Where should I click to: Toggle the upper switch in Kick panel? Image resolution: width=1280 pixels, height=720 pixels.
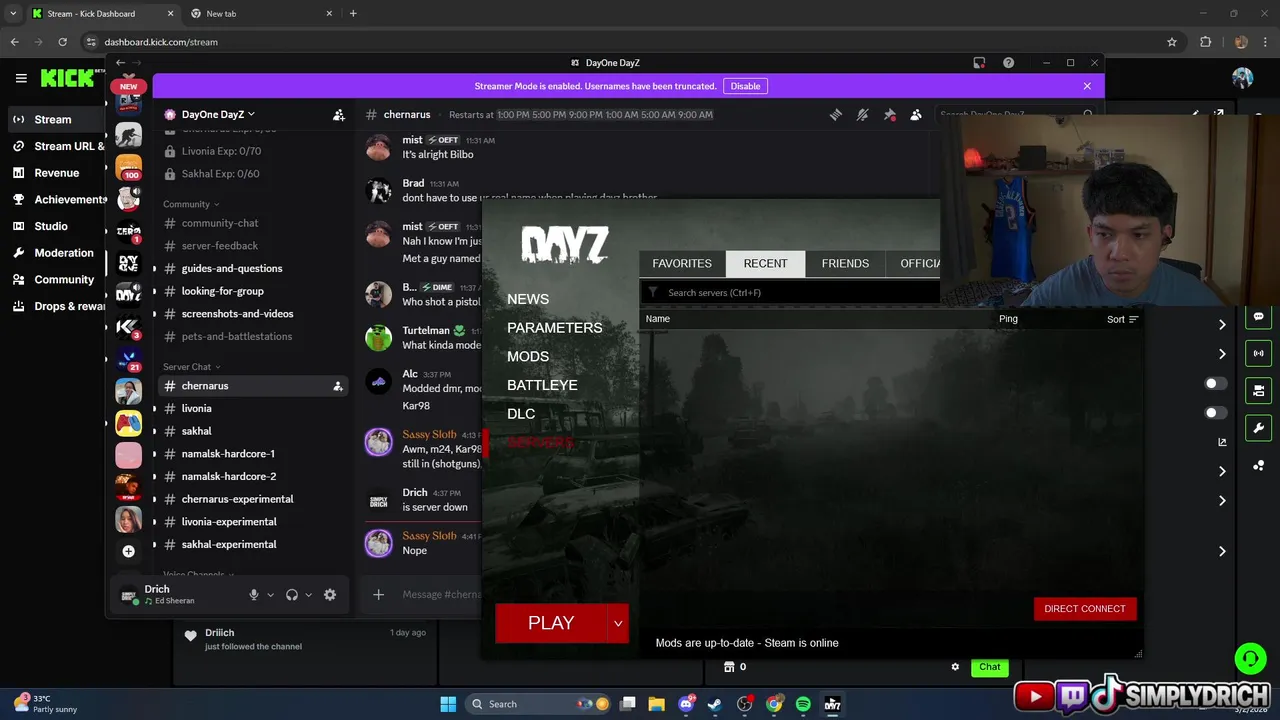1214,384
